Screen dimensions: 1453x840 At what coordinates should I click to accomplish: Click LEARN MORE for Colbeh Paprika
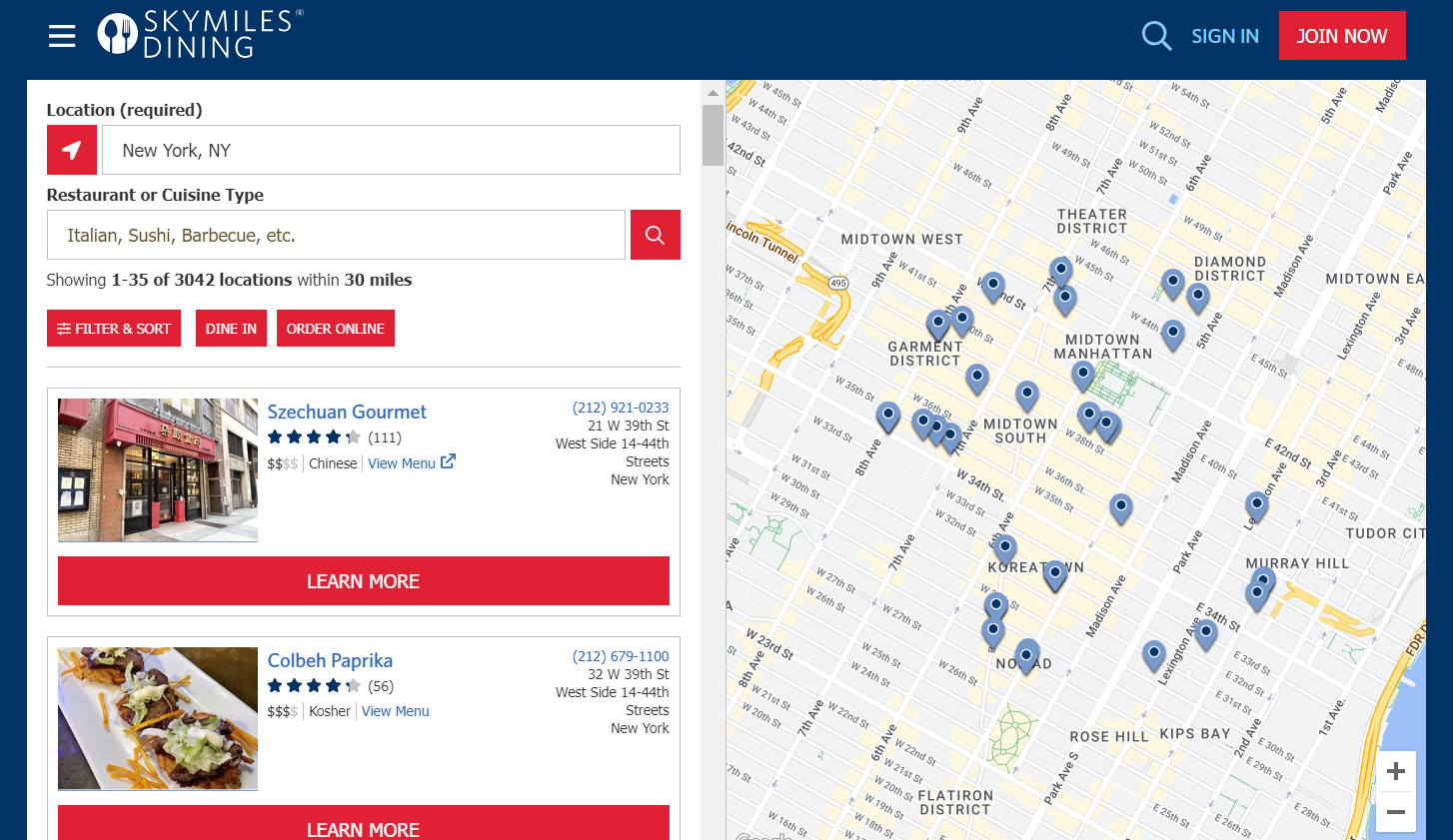[x=364, y=823]
